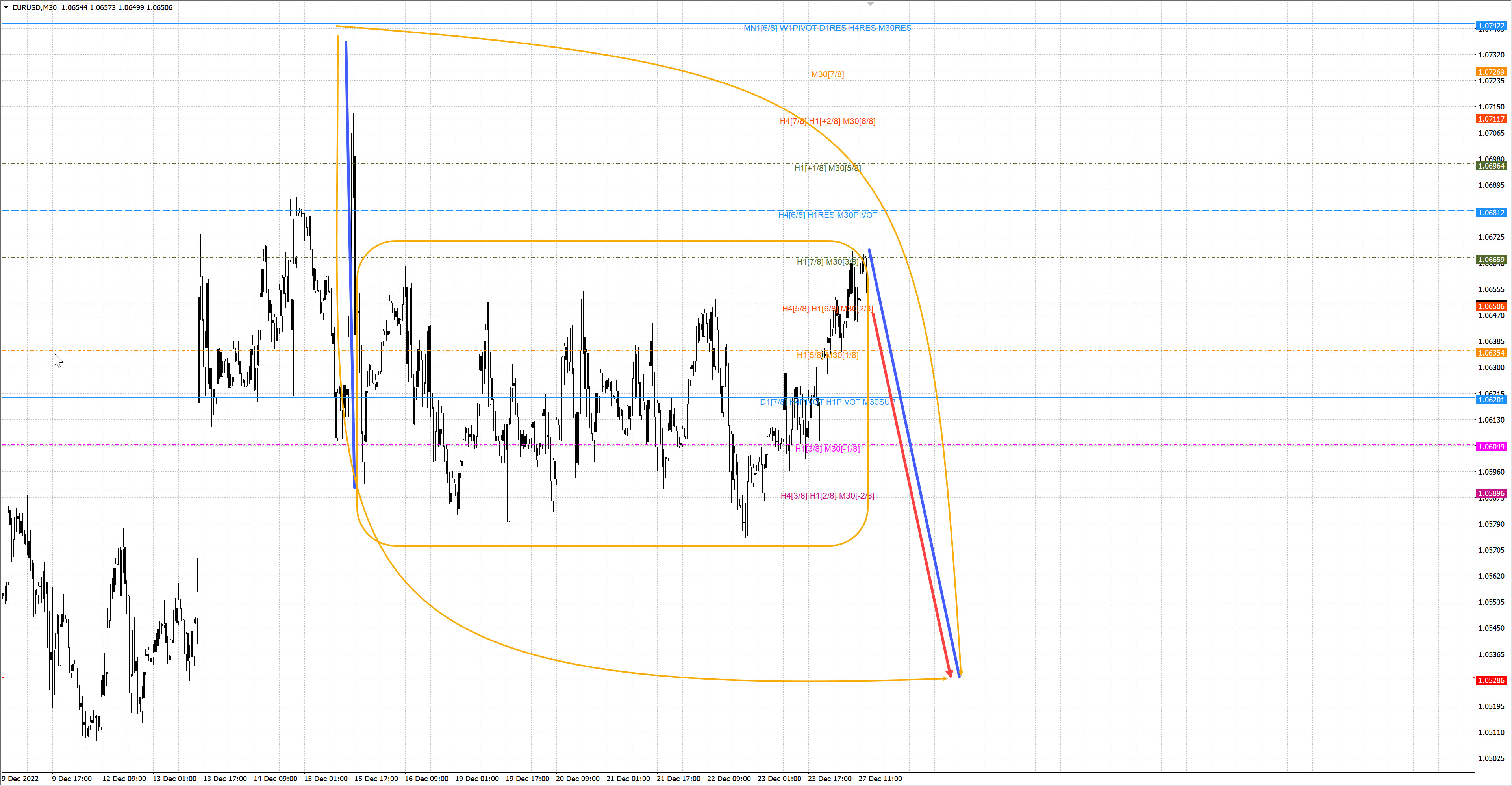Screen dimensions: 1512x786
Task: Click the magenta 1.06049 price tag
Action: 1491,447
